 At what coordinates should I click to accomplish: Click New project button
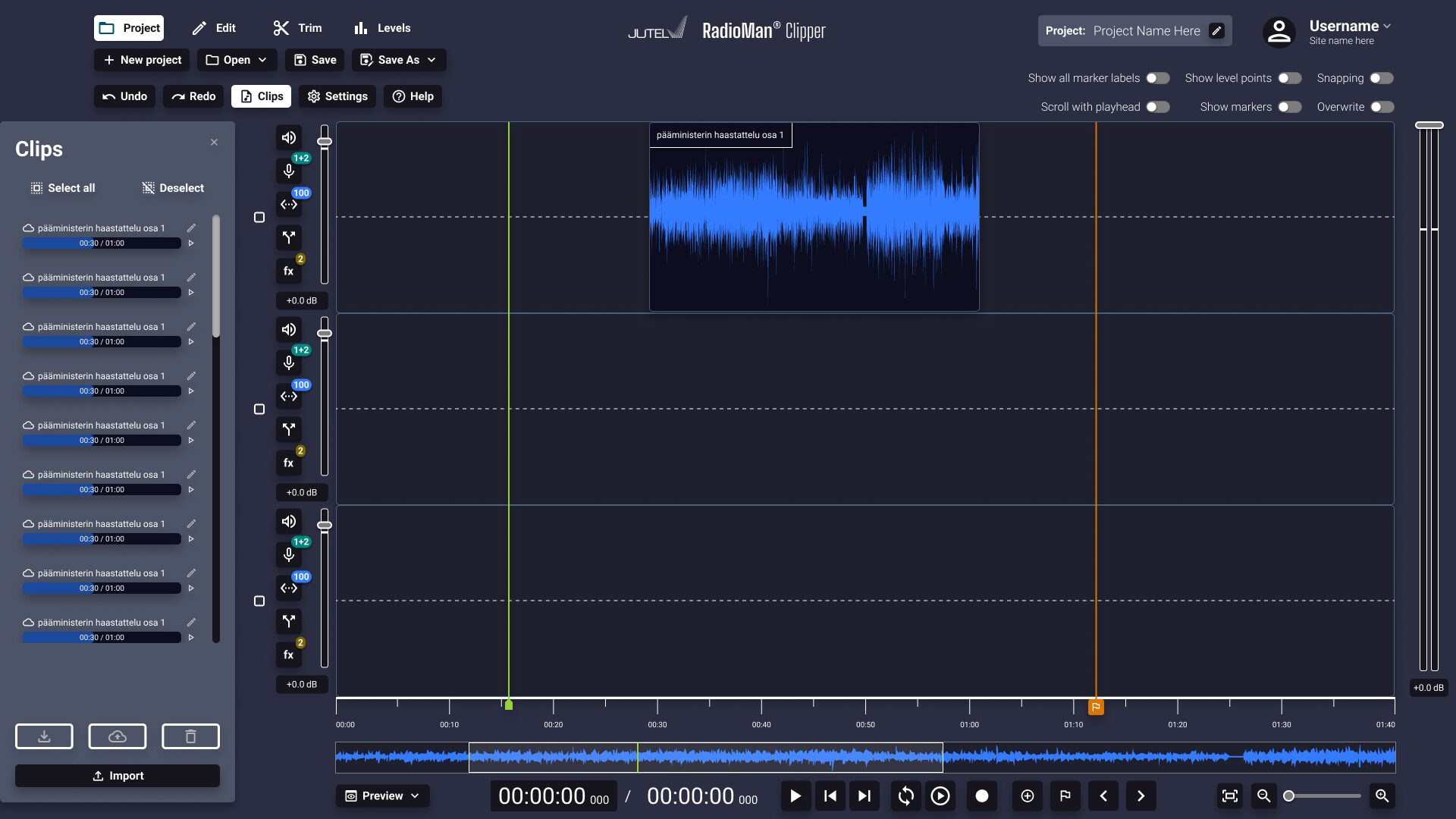coord(142,60)
